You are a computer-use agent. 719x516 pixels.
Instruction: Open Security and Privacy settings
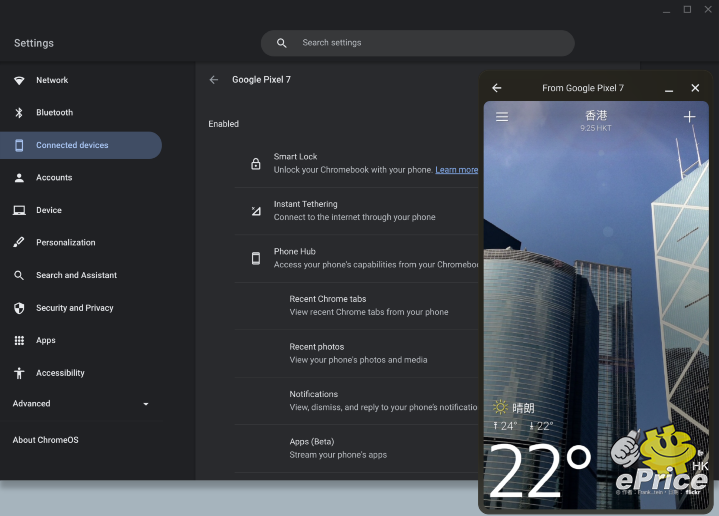[x=81, y=308]
